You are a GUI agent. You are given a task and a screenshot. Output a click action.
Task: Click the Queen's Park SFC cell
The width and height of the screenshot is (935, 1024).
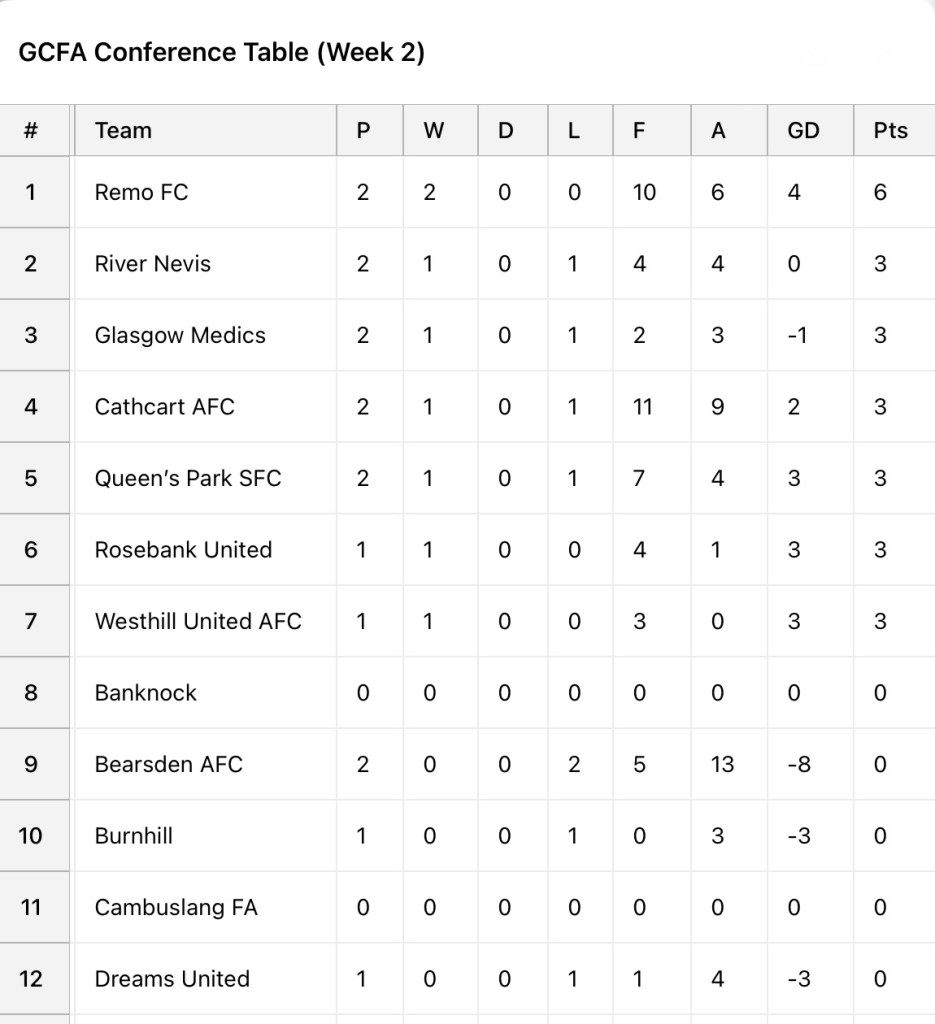click(x=188, y=478)
